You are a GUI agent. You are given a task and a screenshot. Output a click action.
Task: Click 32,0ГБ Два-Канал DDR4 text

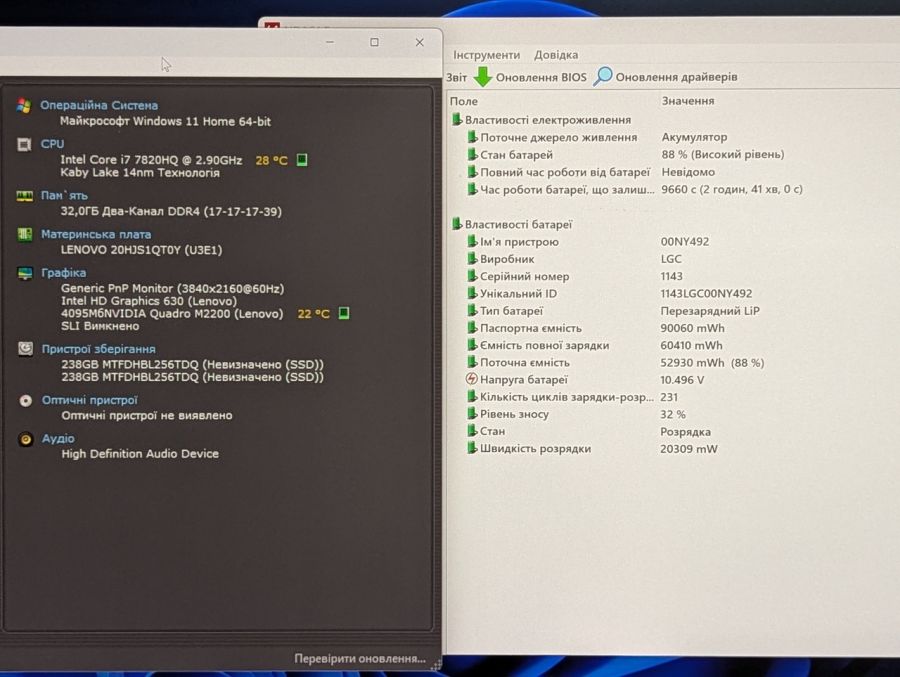pyautogui.click(x=171, y=211)
